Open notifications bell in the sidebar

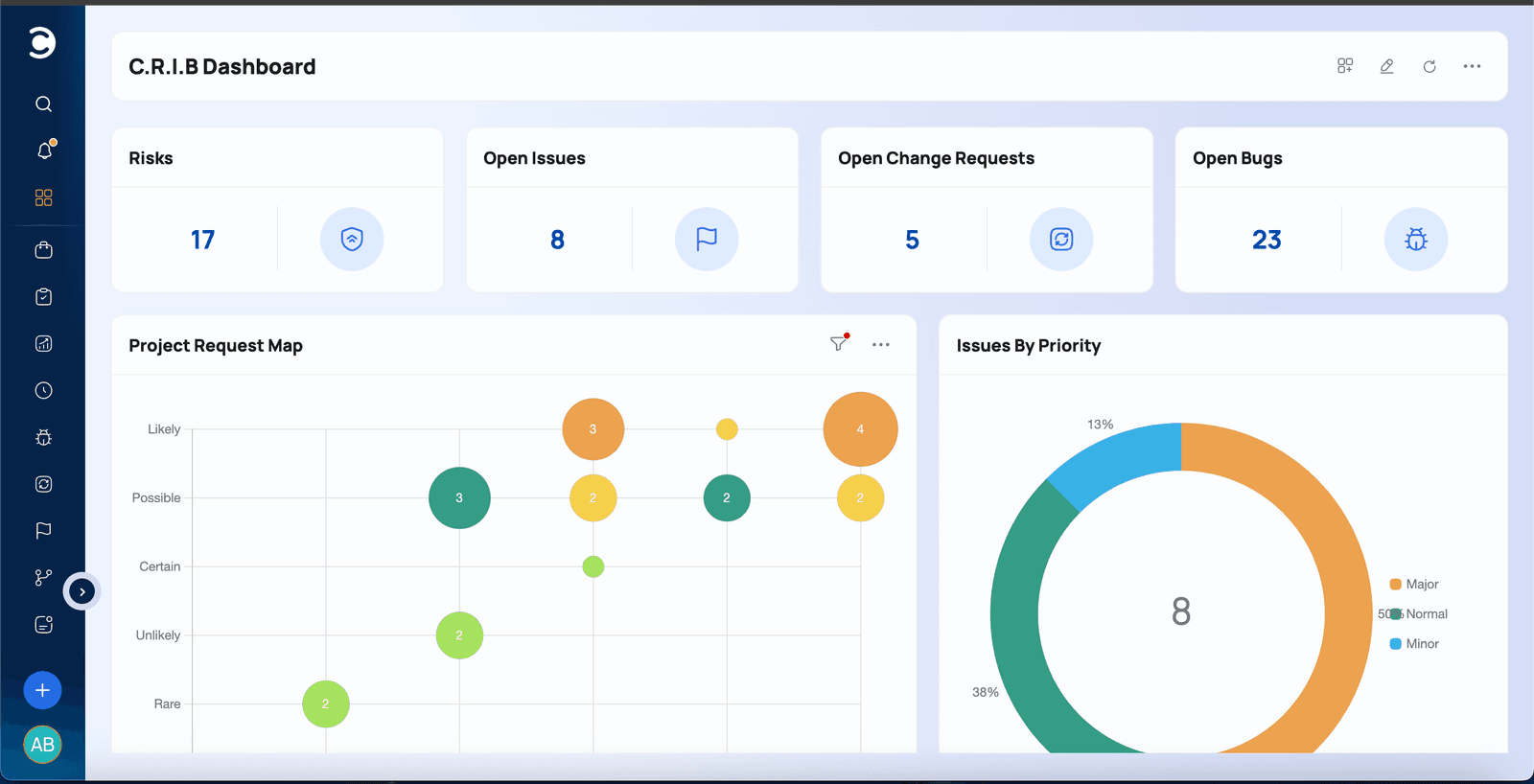pyautogui.click(x=44, y=150)
